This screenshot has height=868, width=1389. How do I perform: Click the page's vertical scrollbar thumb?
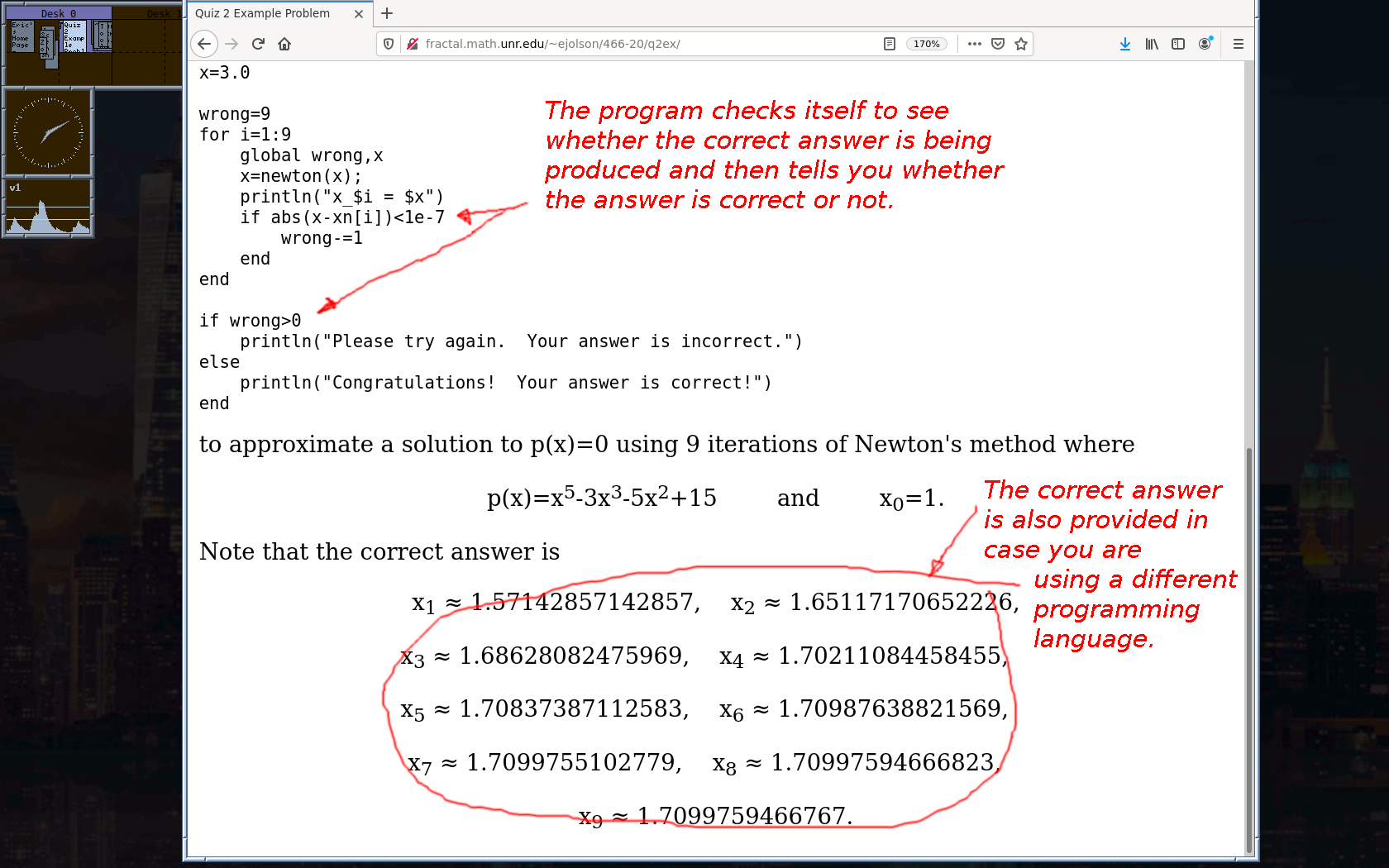[1248, 649]
